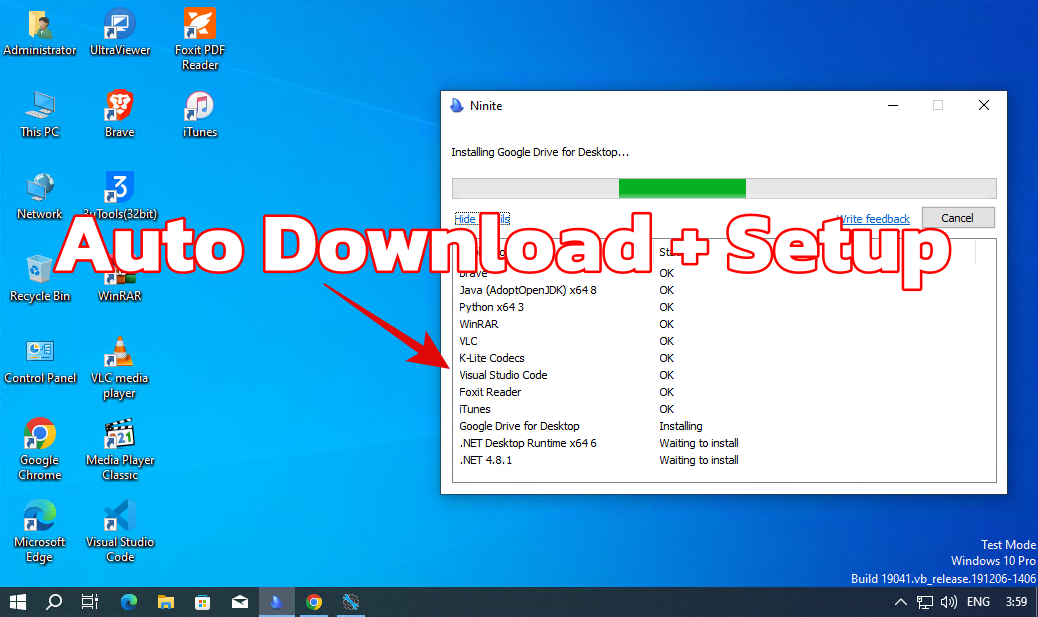Open Edge from the taskbar
This screenshot has width=1038, height=617.
[x=128, y=602]
